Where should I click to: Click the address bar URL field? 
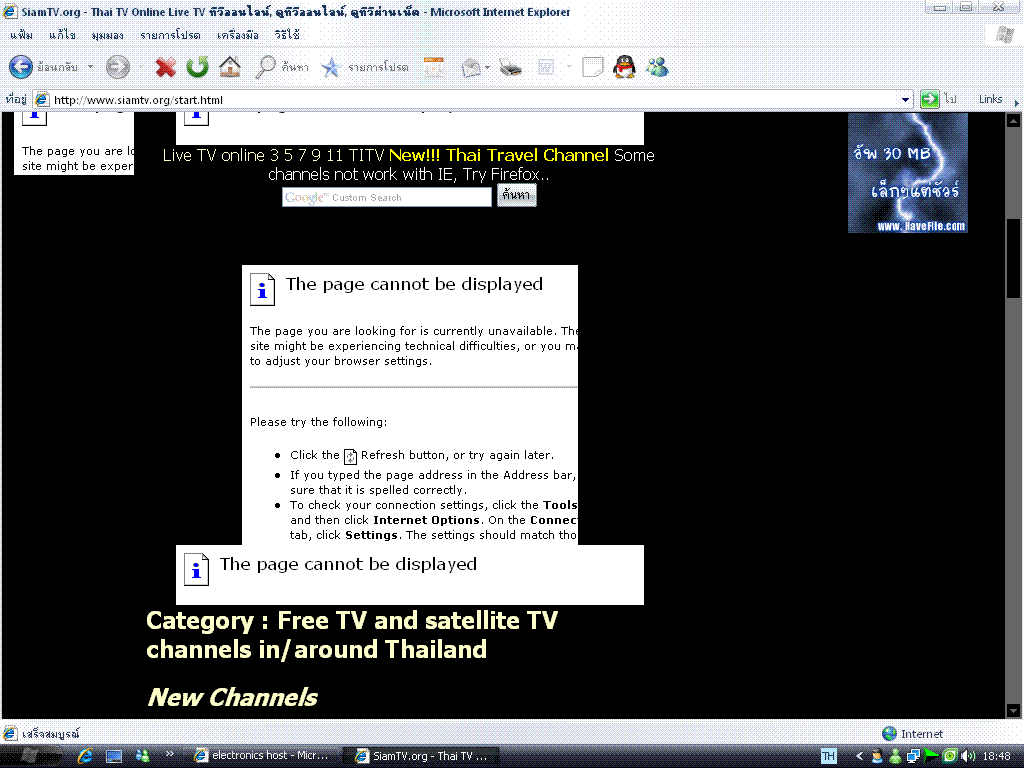pyautogui.click(x=475, y=99)
